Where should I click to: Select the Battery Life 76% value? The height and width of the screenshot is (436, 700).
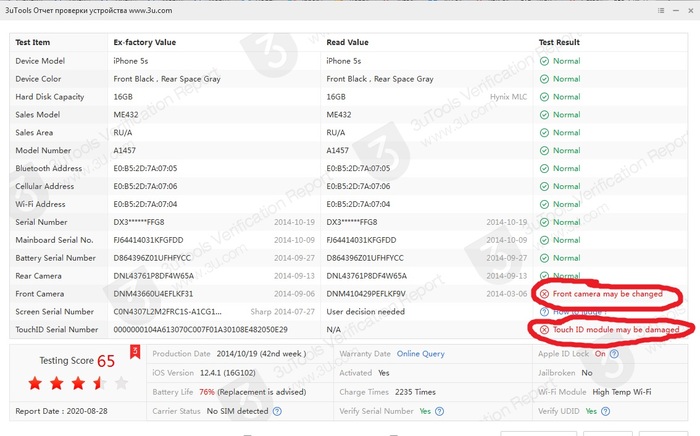pyautogui.click(x=207, y=392)
